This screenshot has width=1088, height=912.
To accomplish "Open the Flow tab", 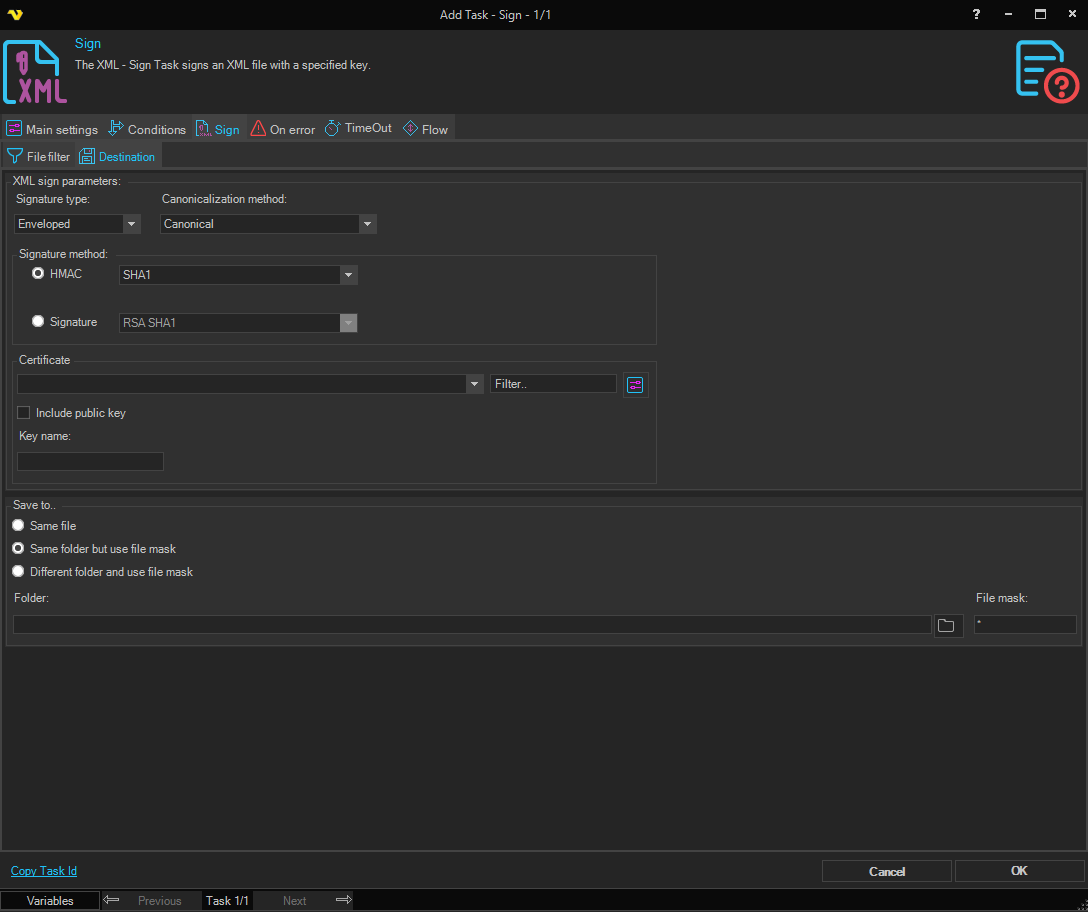I will [425, 129].
